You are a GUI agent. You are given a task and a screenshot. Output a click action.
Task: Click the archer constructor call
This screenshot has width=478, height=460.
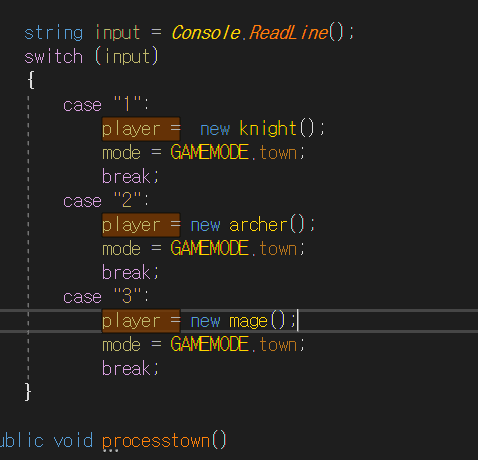click(258, 225)
